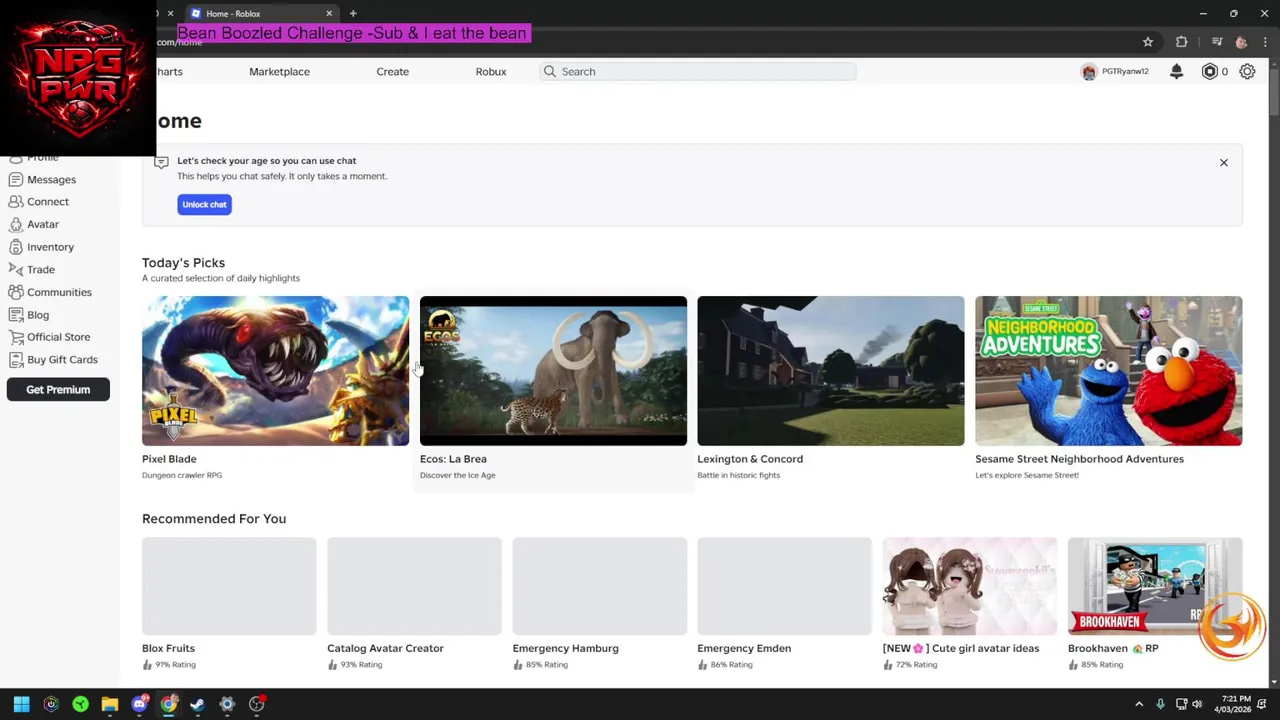Click the PGTRyanw12 username

(x=1125, y=72)
